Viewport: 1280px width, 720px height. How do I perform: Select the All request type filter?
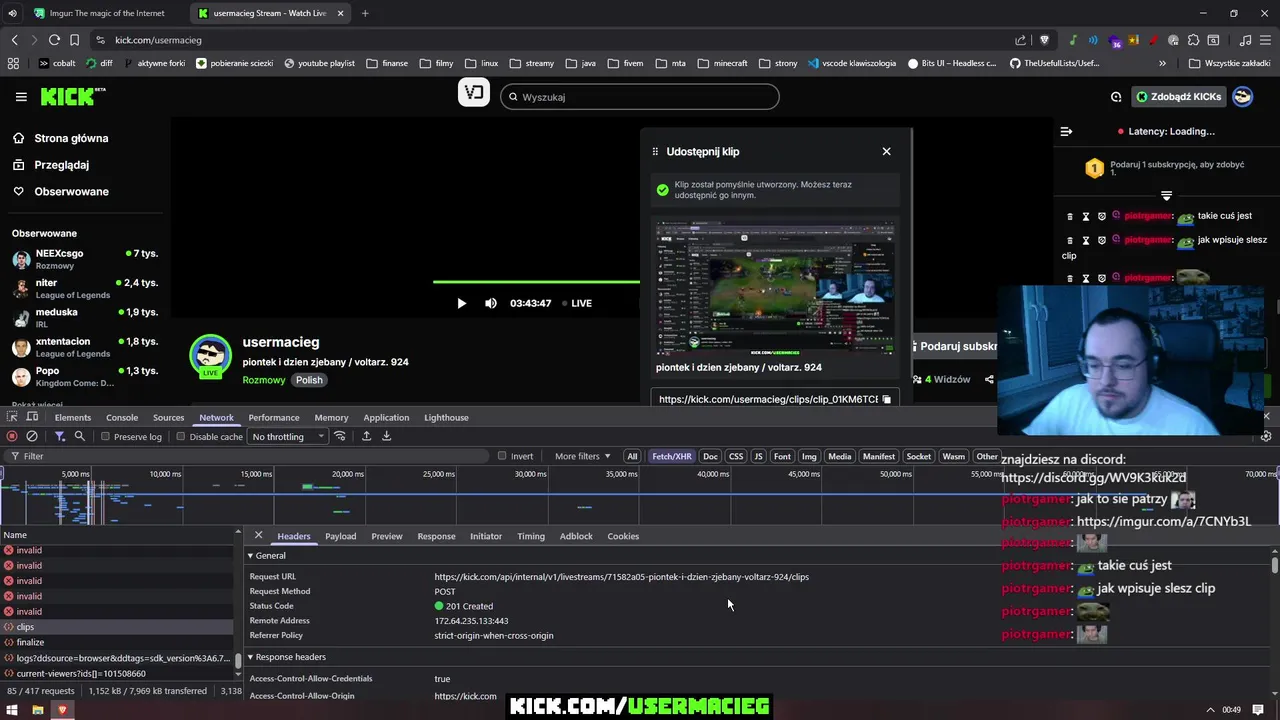click(632, 456)
